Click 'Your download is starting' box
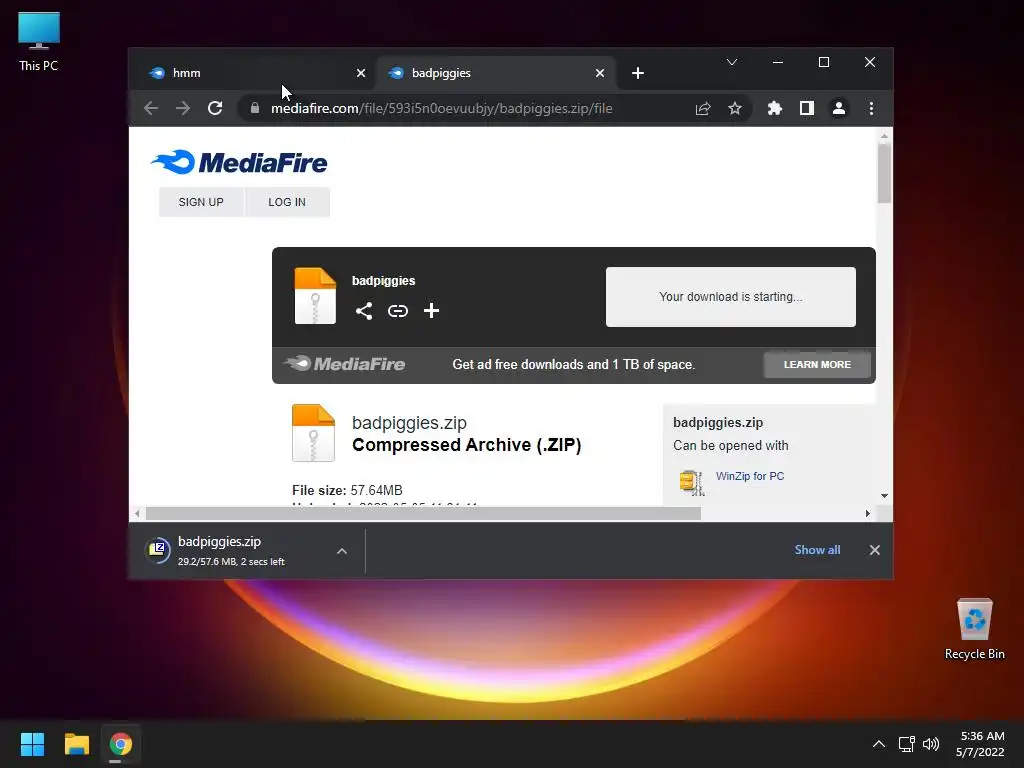The width and height of the screenshot is (1024, 768). point(731,296)
